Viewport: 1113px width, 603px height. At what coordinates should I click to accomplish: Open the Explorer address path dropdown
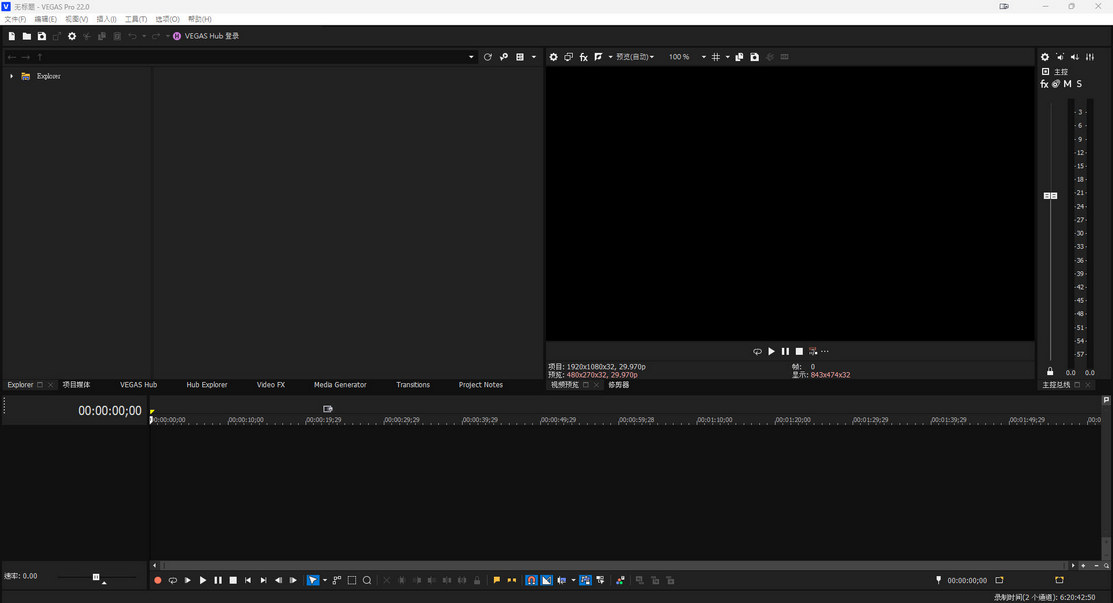[471, 57]
